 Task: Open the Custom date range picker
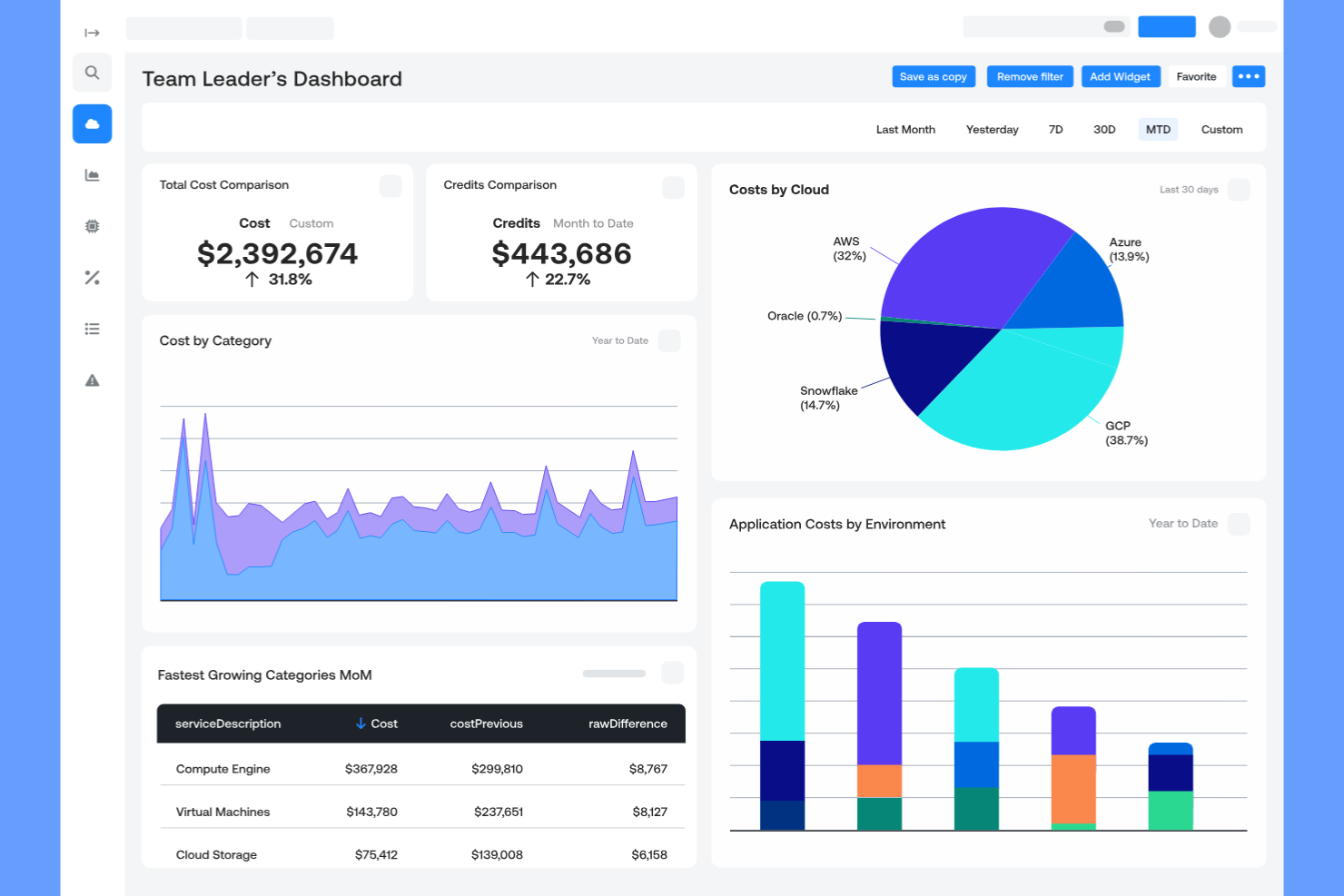point(1221,129)
